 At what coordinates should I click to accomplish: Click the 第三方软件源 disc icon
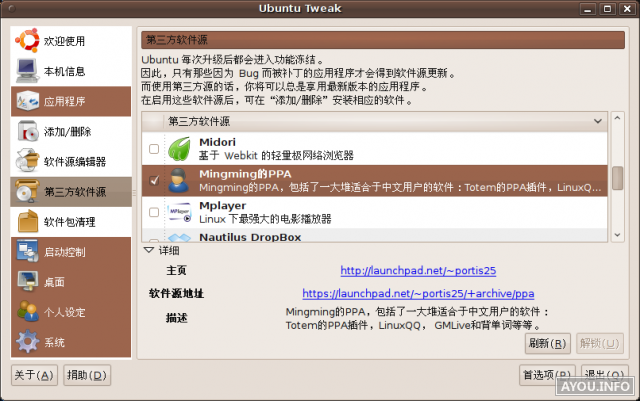pyautogui.click(x=27, y=191)
